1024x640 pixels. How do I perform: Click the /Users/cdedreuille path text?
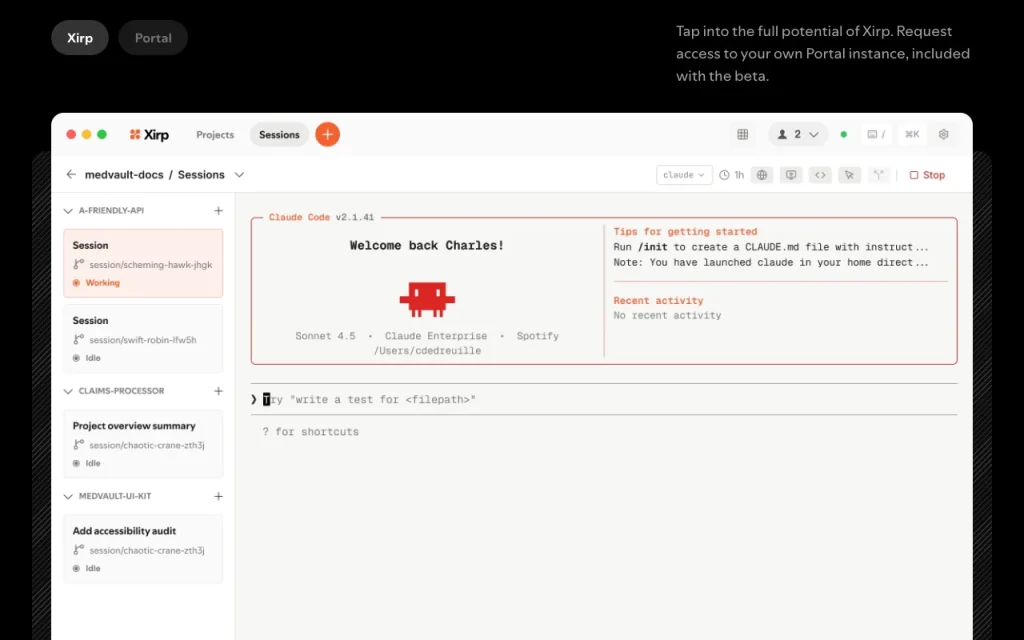point(427,351)
